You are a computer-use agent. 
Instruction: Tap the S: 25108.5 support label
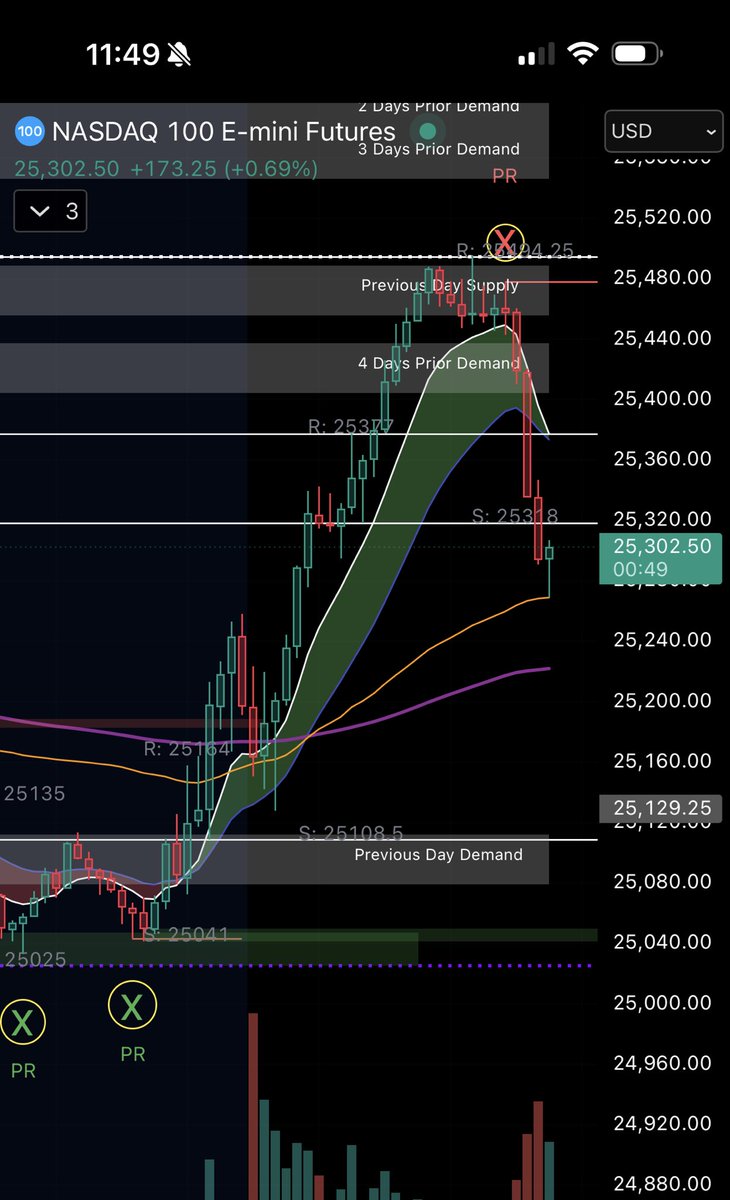coord(351,833)
